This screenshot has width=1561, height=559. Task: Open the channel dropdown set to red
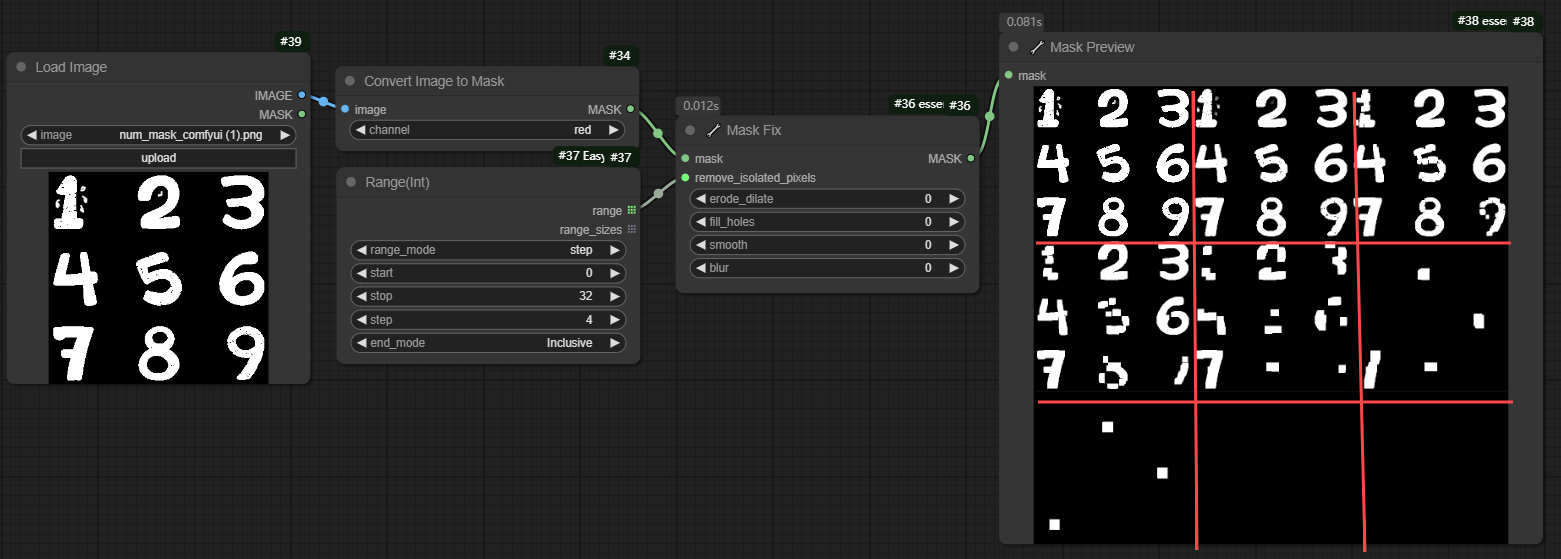487,130
